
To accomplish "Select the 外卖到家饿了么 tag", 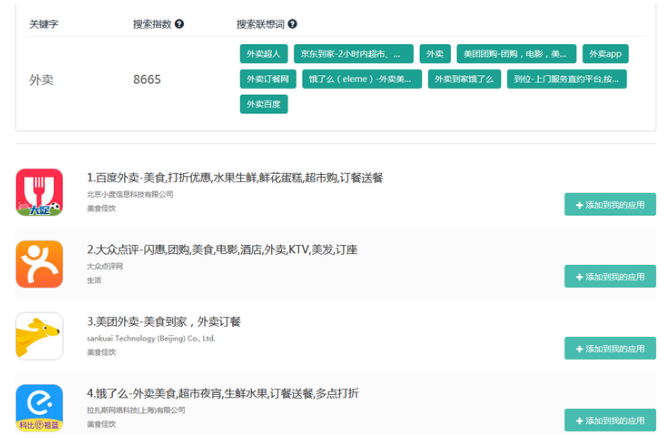I will pos(465,79).
